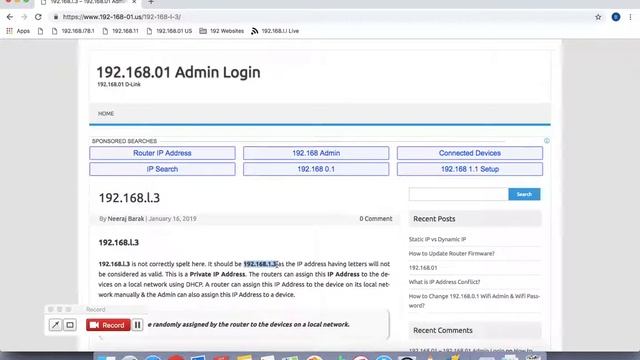This screenshot has height=360, width=640.
Task: Reload the page with refresh icon
Action: 38,17
